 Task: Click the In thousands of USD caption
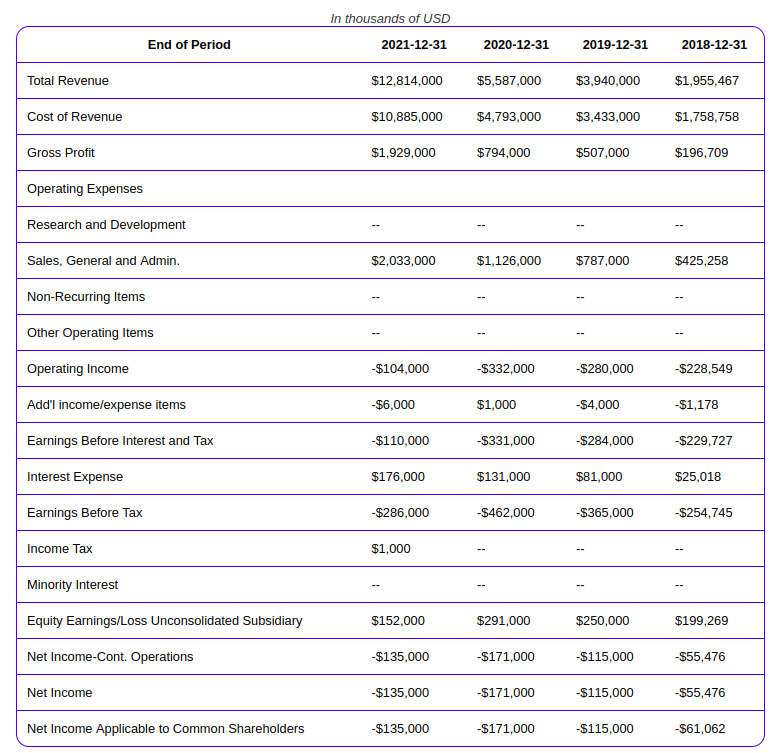click(390, 19)
